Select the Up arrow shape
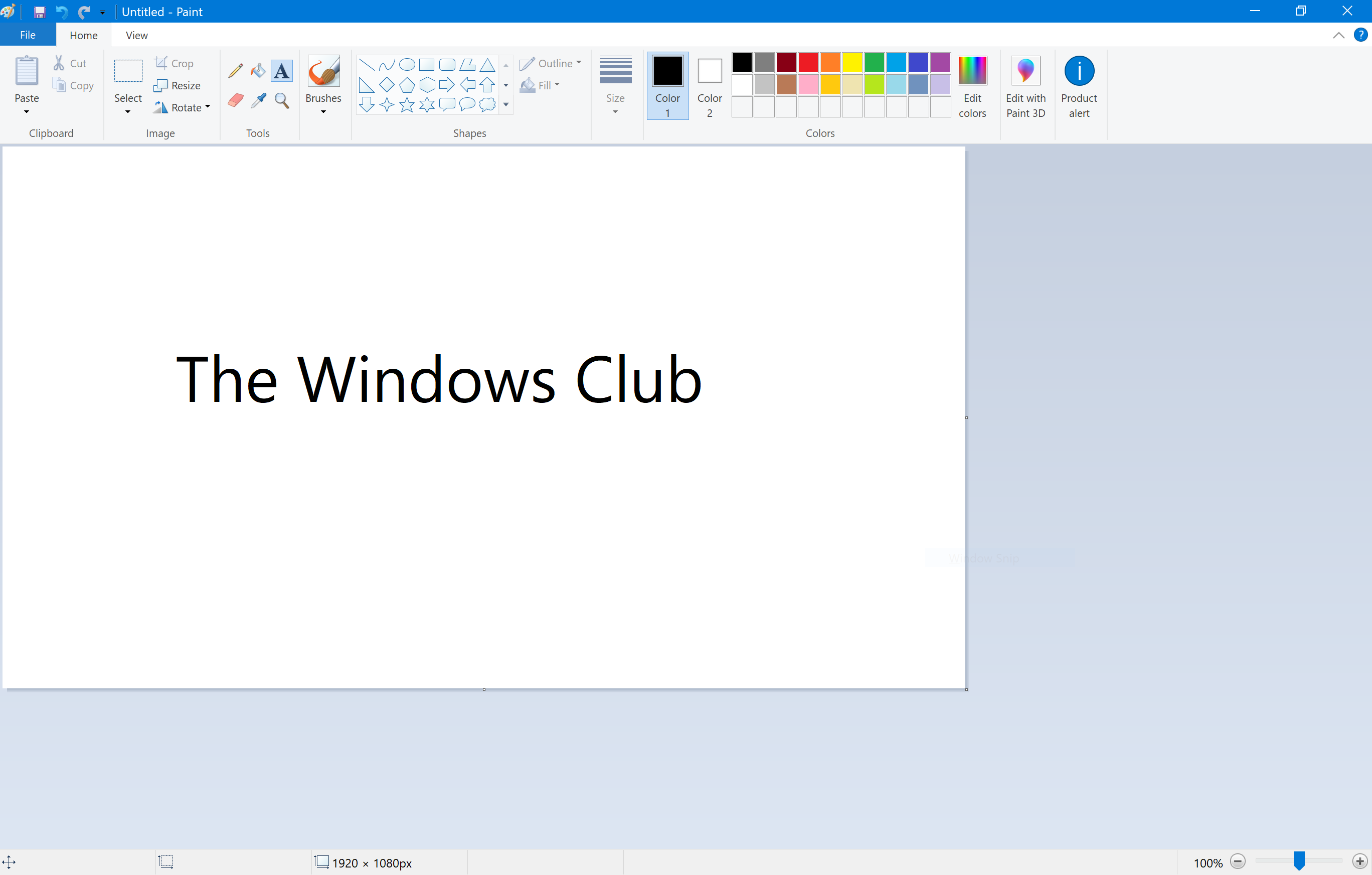Image resolution: width=1372 pixels, height=875 pixels. point(487,85)
